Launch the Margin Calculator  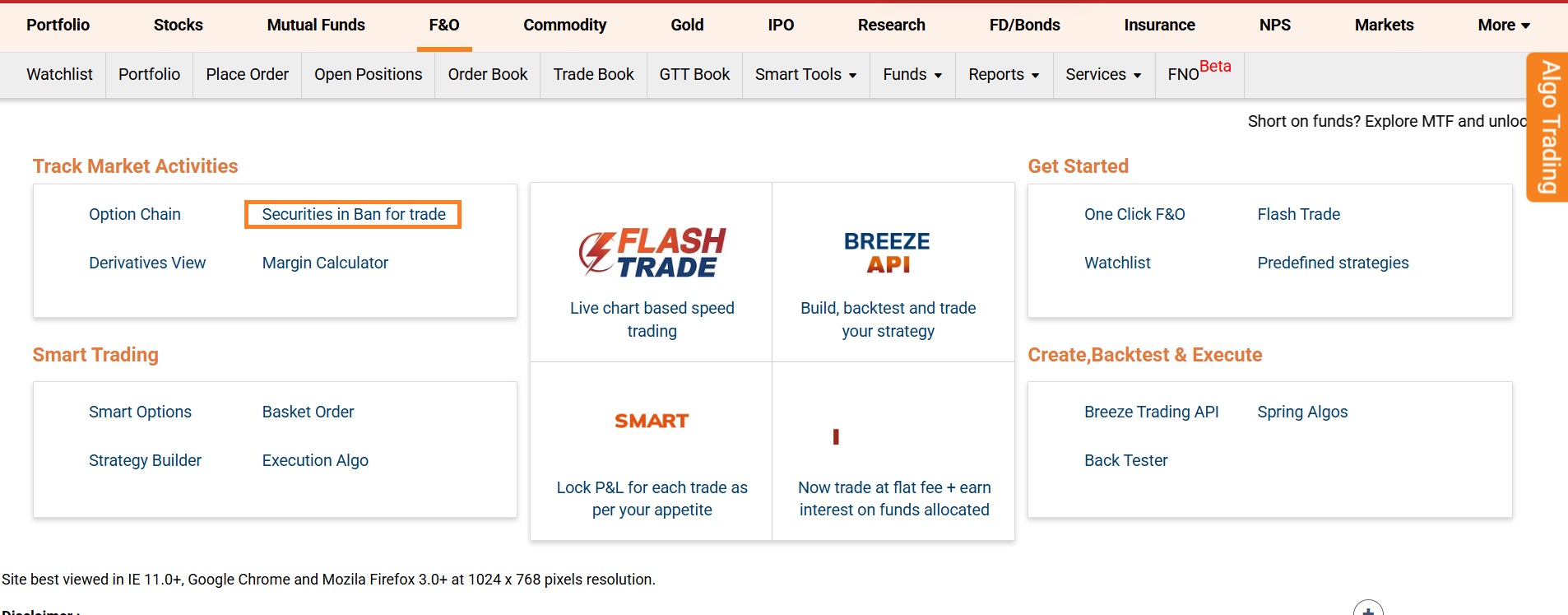325,263
